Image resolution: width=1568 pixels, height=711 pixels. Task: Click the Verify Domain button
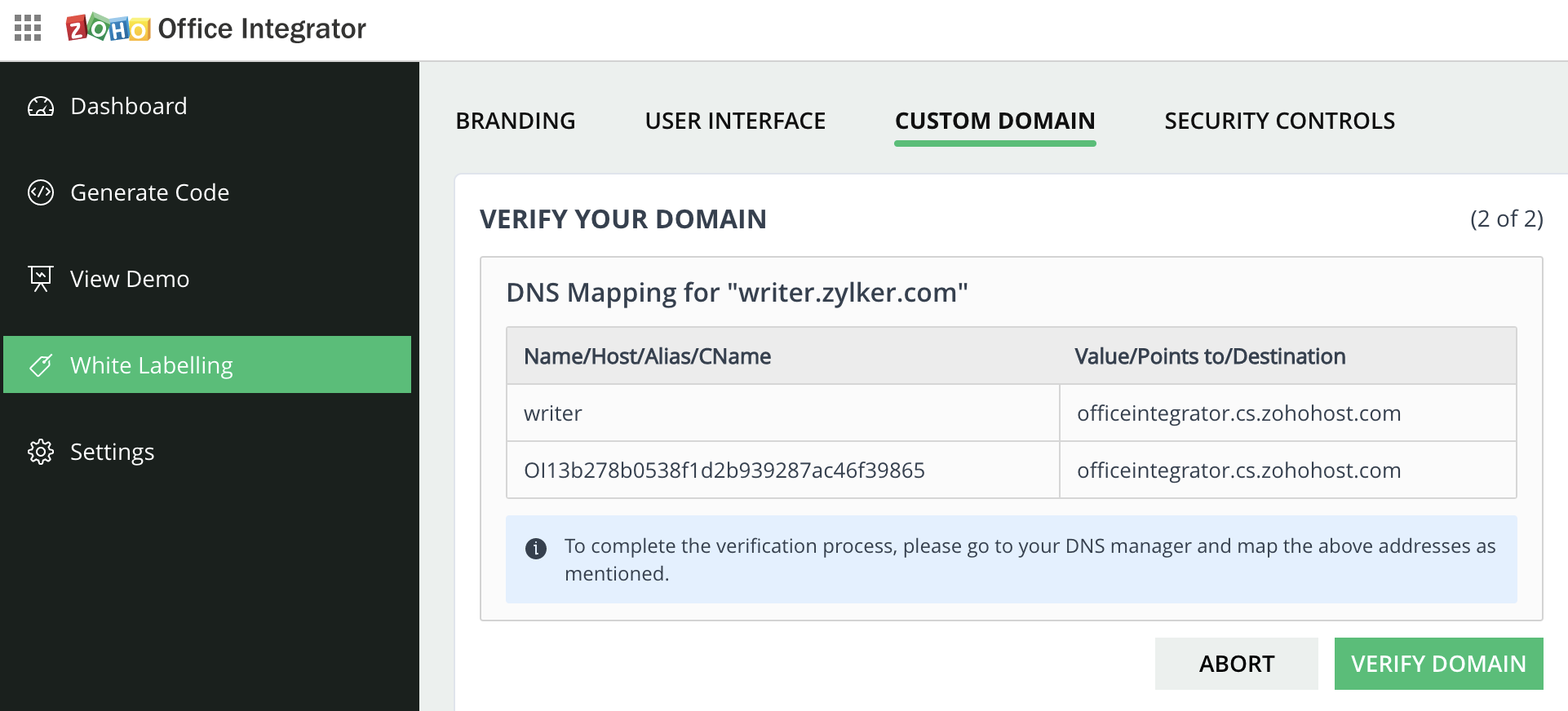pos(1438,664)
